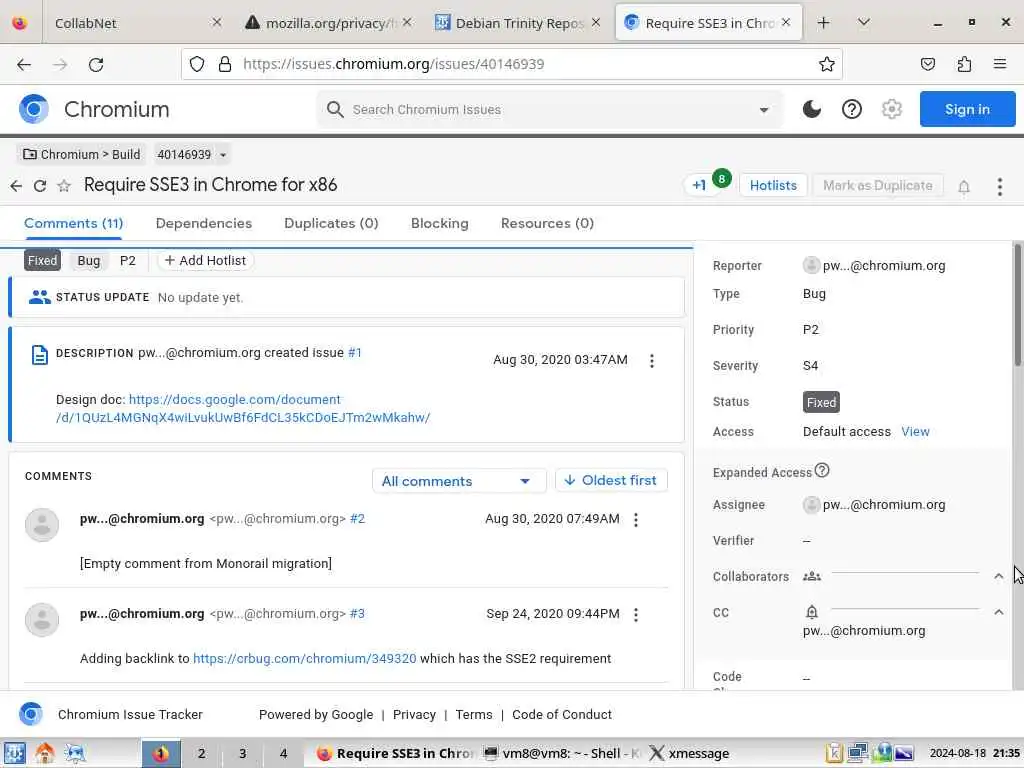
Task: Open the crbug.com/chromium/349320 link
Action: [x=304, y=658]
